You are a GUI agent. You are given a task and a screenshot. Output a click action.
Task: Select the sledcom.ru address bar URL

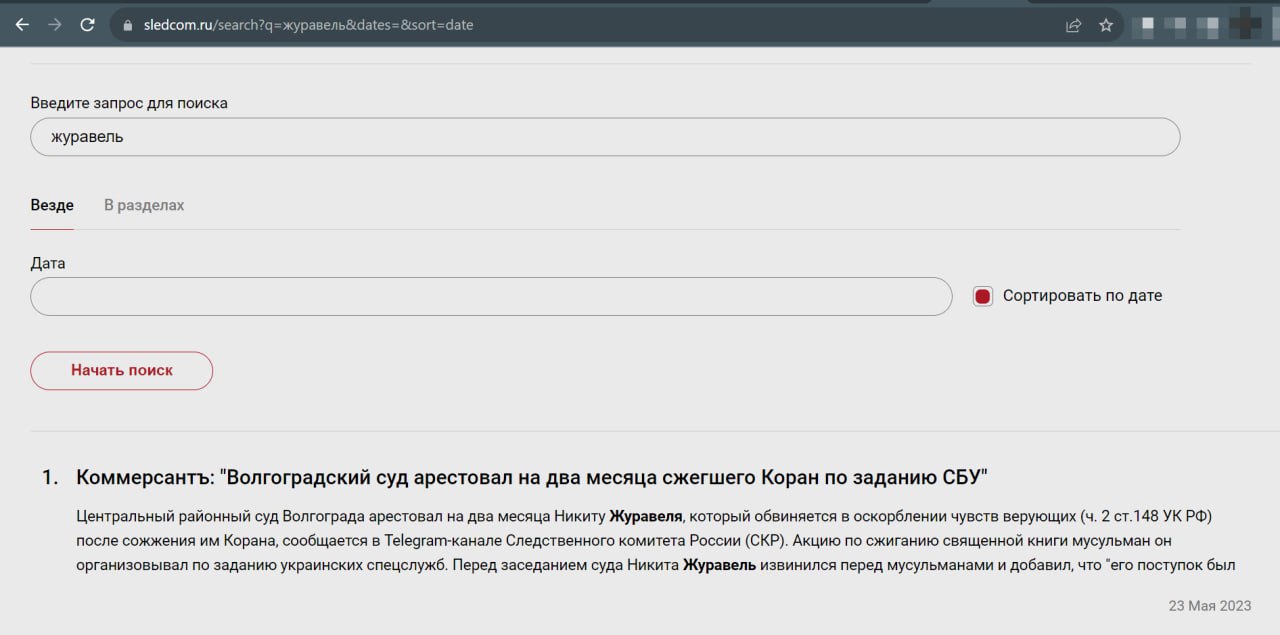point(308,25)
